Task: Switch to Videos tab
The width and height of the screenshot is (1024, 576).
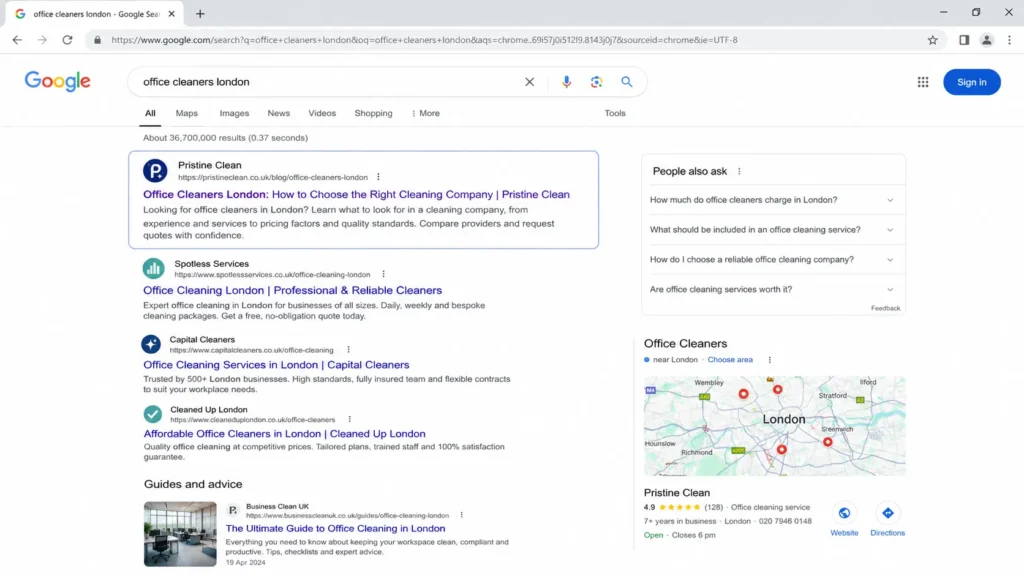Action: click(x=322, y=113)
